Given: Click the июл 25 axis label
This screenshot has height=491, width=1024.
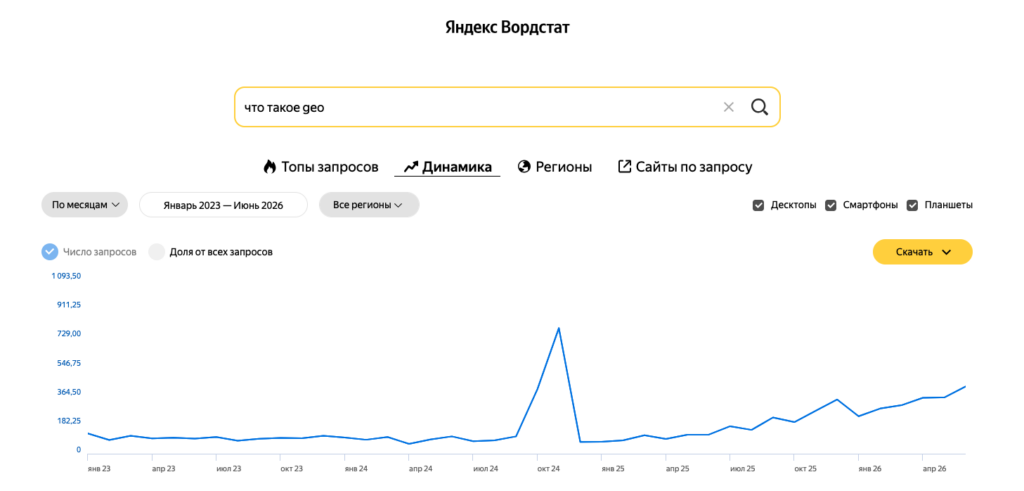Looking at the screenshot, I should 742,469.
